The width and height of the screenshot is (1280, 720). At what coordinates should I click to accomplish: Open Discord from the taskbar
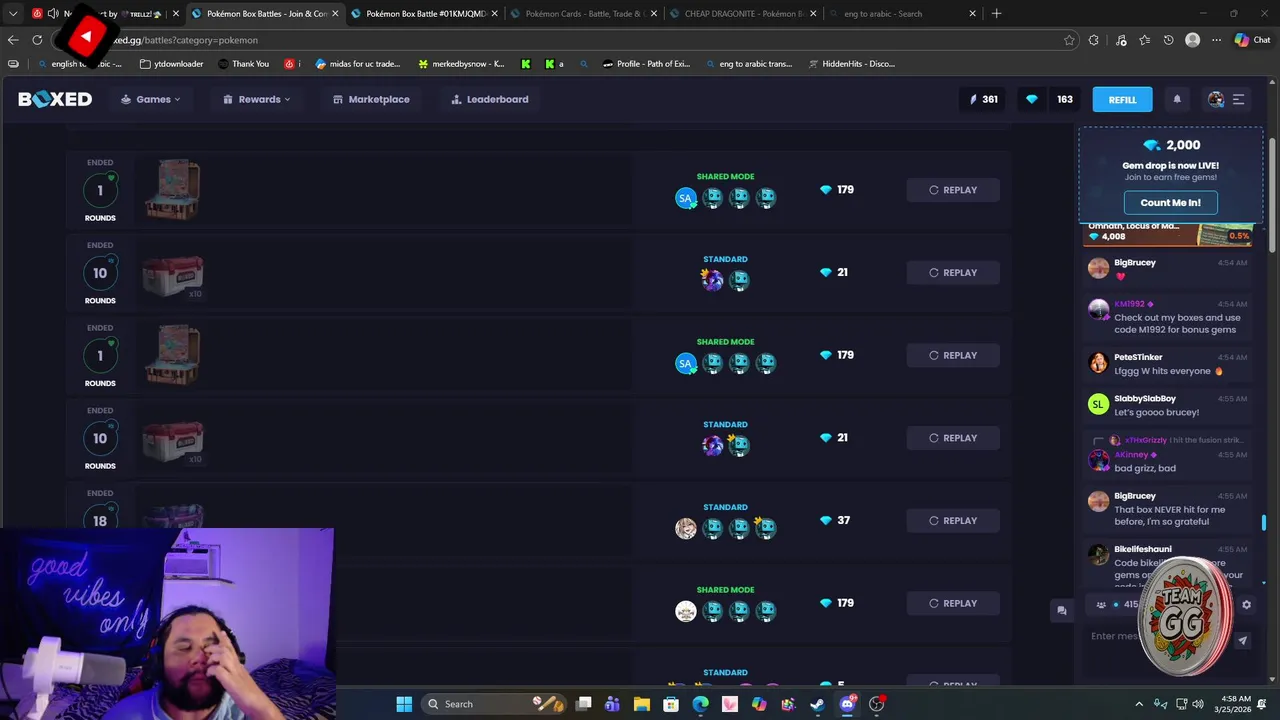847,704
